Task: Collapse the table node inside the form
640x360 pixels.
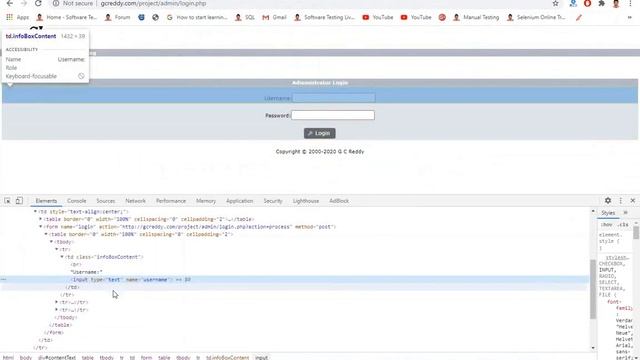Action: [x=46, y=234]
